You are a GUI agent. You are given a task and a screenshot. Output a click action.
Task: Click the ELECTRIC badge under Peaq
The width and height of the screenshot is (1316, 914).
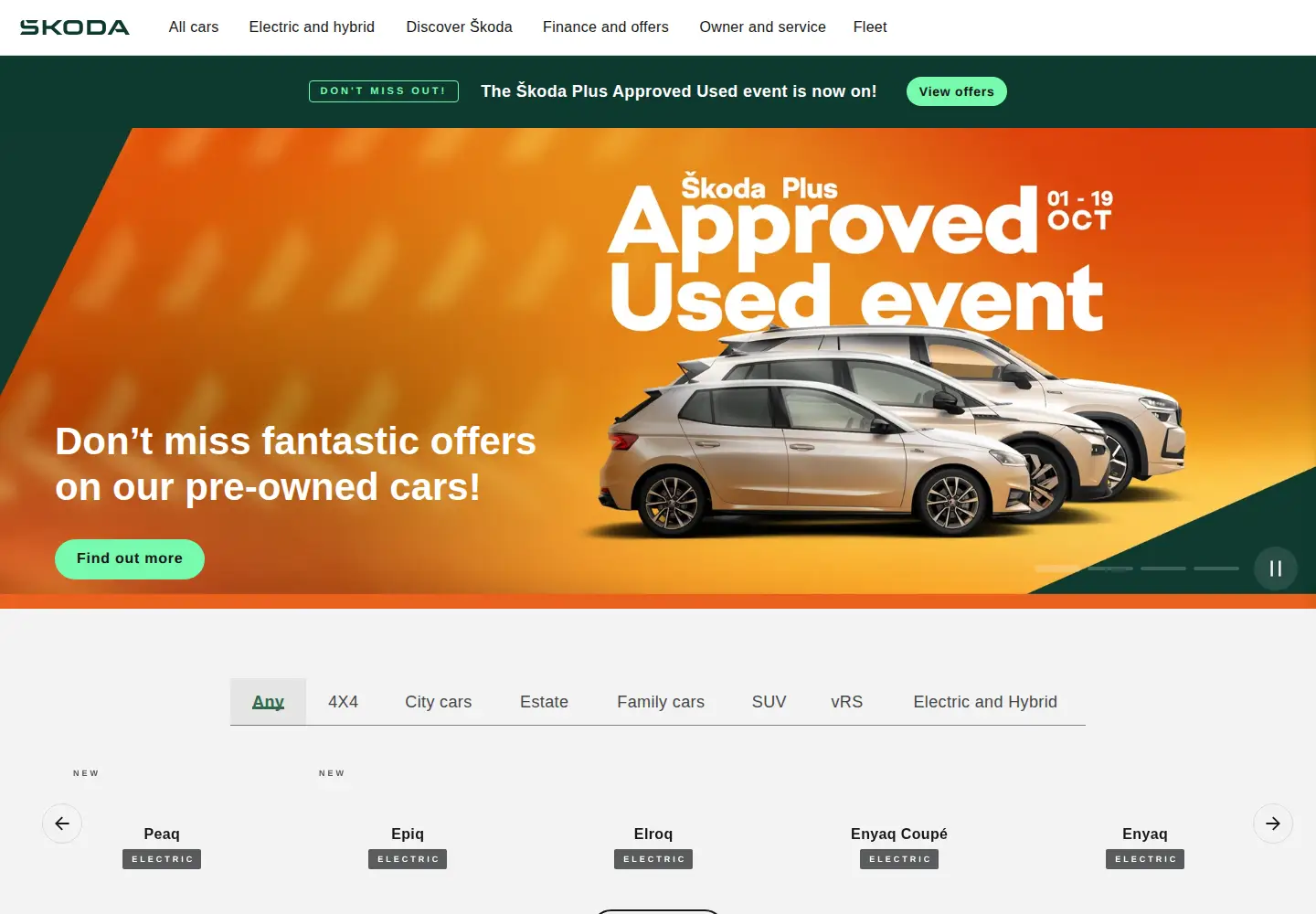point(162,859)
